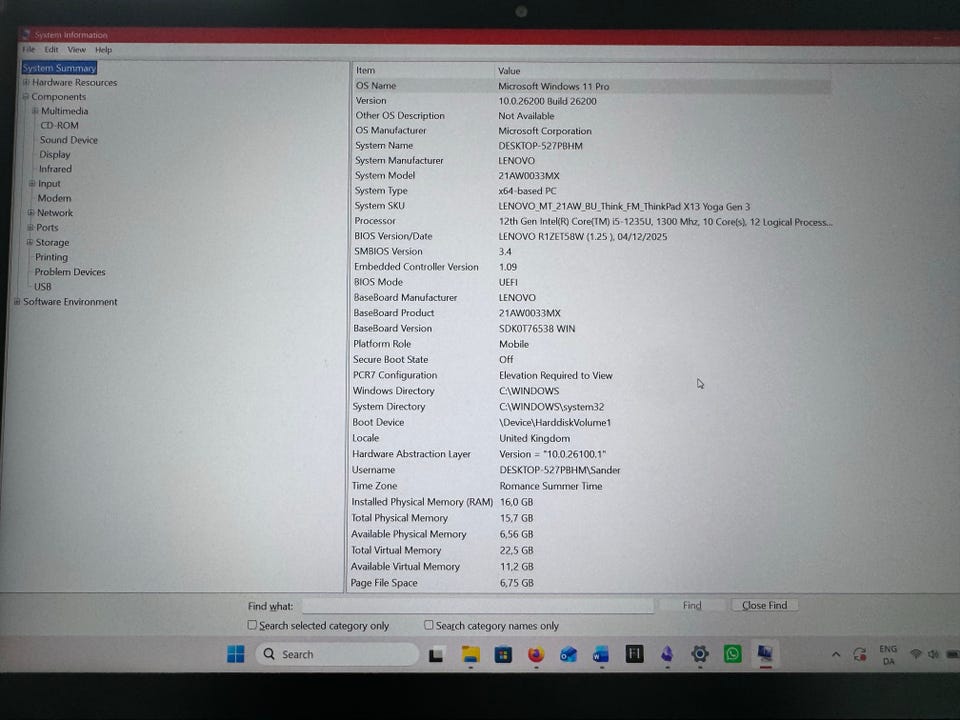Open the black H app in the taskbar
This screenshot has height=720, width=960.
point(634,654)
